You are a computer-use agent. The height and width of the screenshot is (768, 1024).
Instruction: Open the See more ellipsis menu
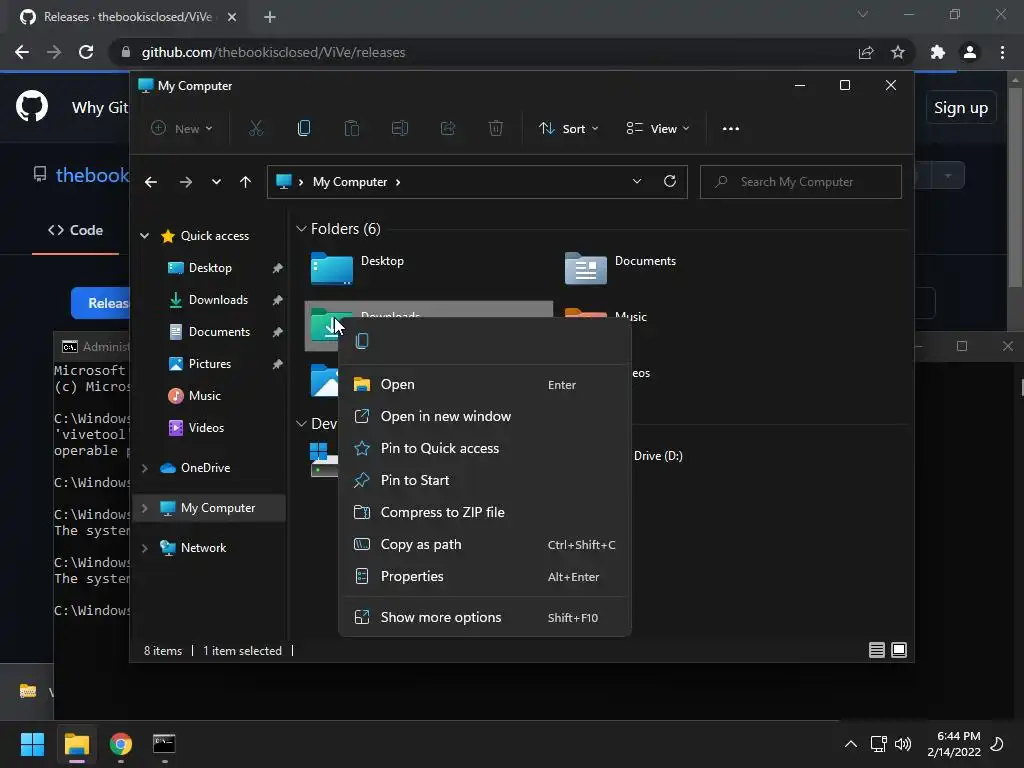pos(731,129)
